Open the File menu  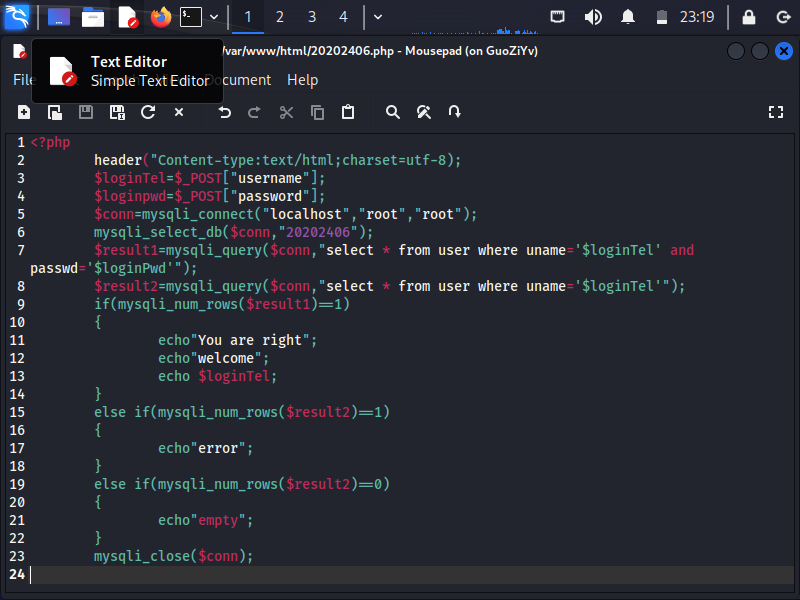(x=23, y=80)
